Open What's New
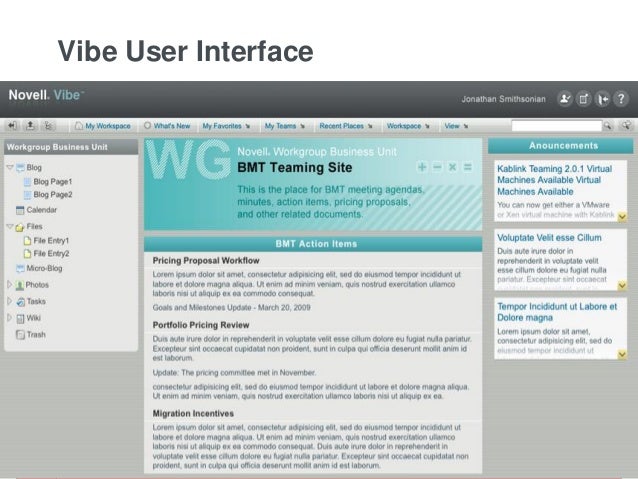Screen dimensions: 638x479 pyautogui.click(x=167, y=126)
